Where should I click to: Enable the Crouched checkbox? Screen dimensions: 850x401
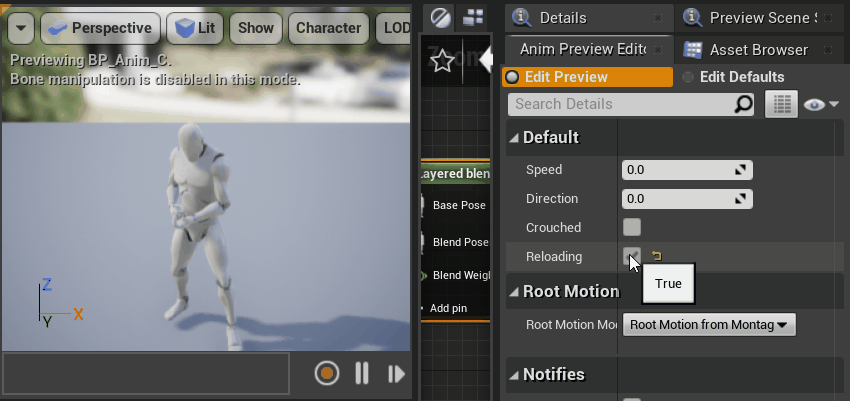pos(632,227)
